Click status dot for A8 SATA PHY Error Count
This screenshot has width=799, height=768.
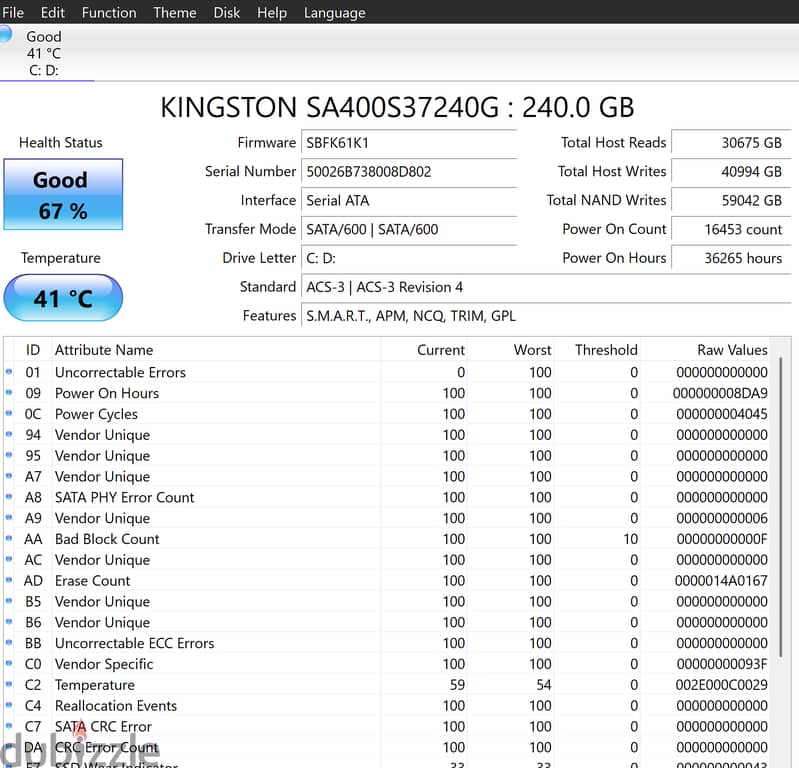click(x=9, y=496)
